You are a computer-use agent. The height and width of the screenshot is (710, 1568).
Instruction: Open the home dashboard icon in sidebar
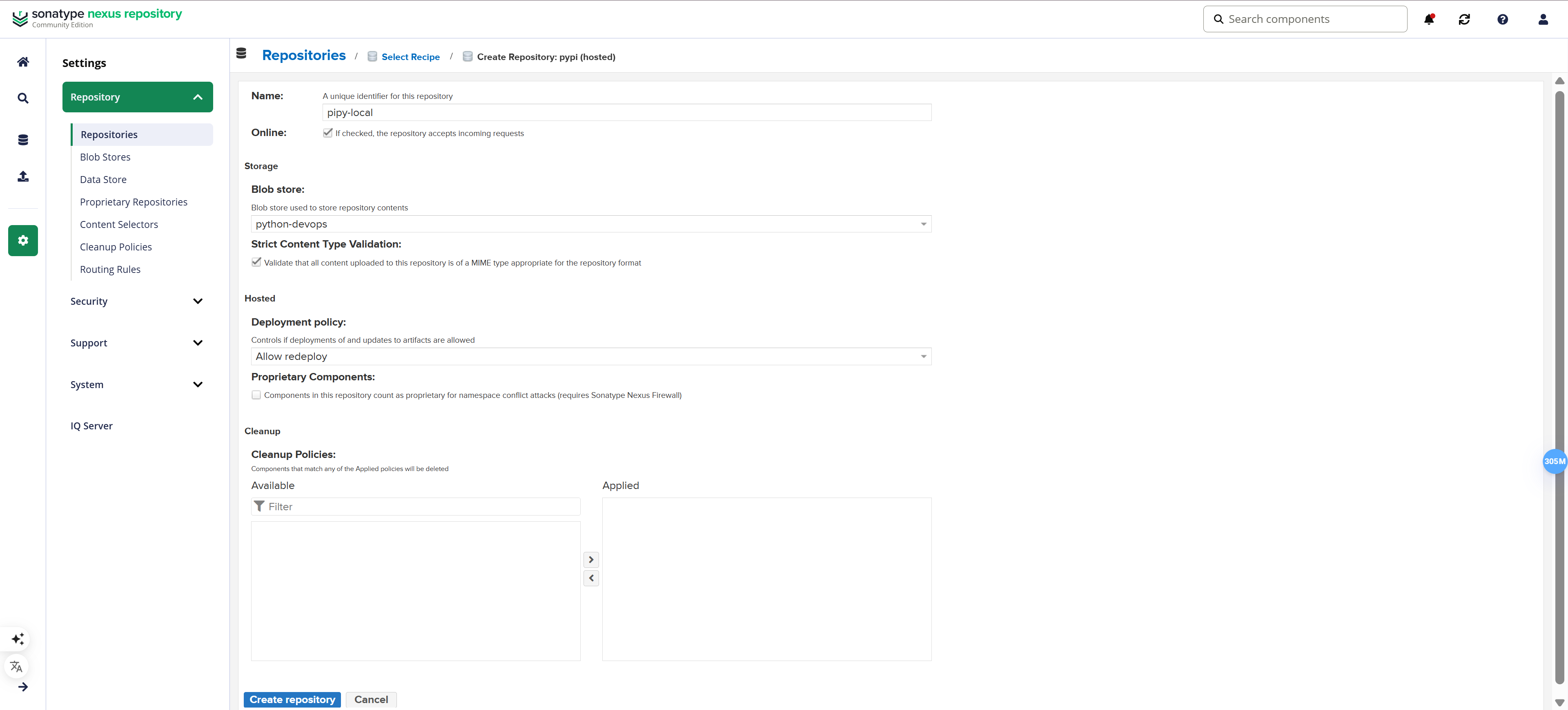[23, 62]
